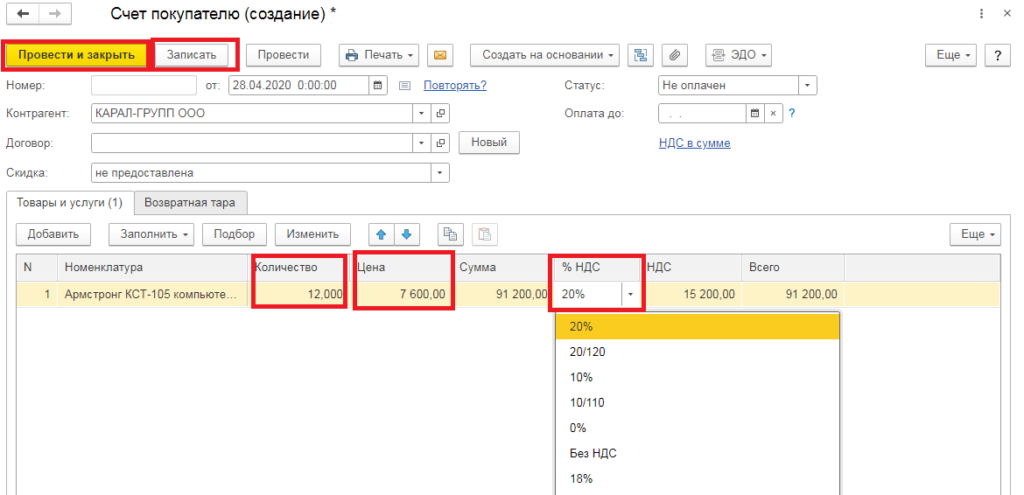Click the Цена cell 7 600,00
Viewport: 1024px width, 495px height.
click(x=402, y=295)
